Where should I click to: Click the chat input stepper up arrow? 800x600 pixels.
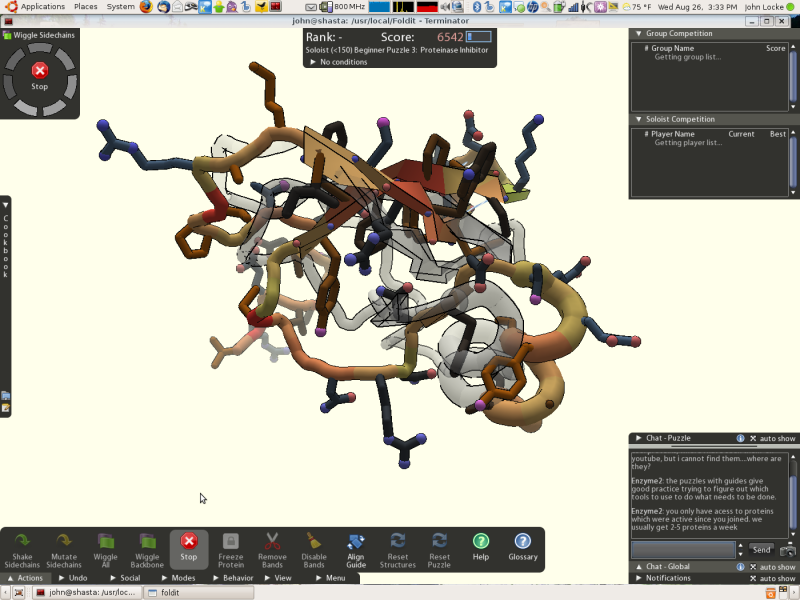(740, 546)
